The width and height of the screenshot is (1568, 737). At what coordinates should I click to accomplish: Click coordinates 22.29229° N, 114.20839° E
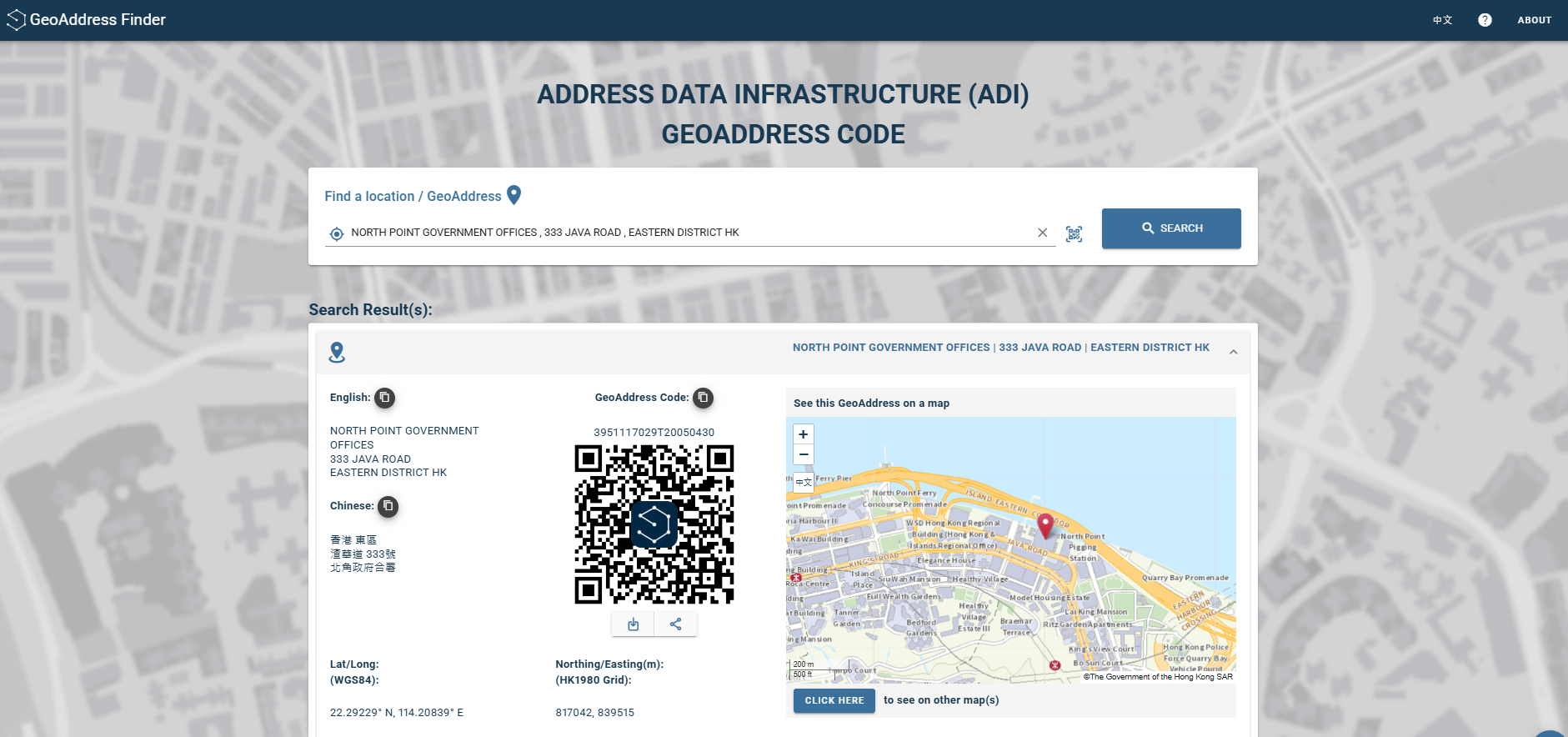[x=397, y=713]
